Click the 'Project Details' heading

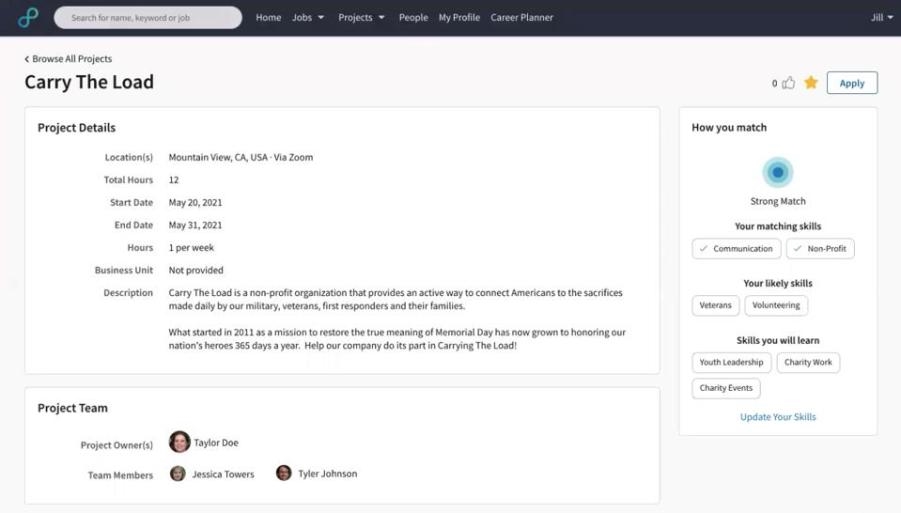[76, 128]
